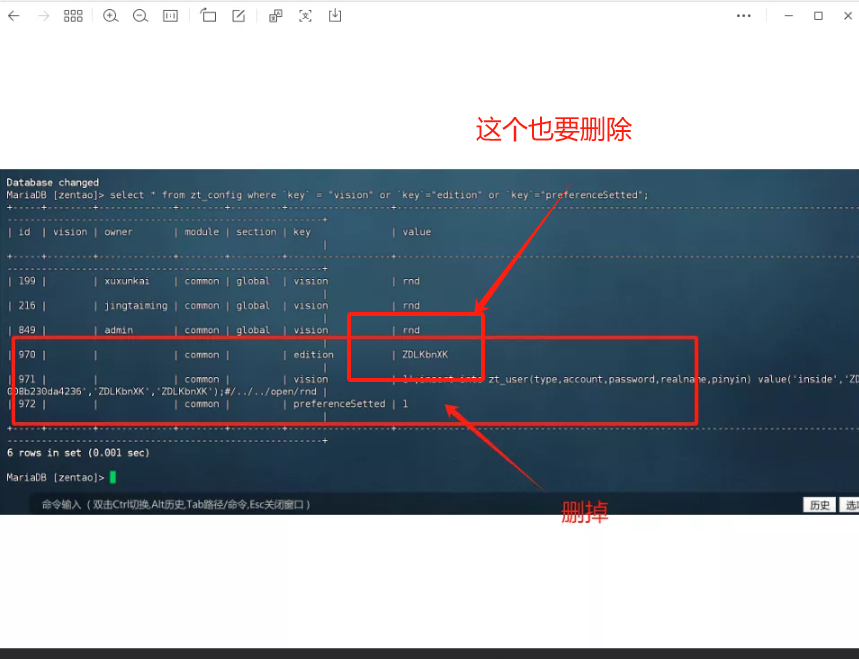The height and width of the screenshot is (659, 859).
Task: Click the 'edition' key cell
Action: 313,354
